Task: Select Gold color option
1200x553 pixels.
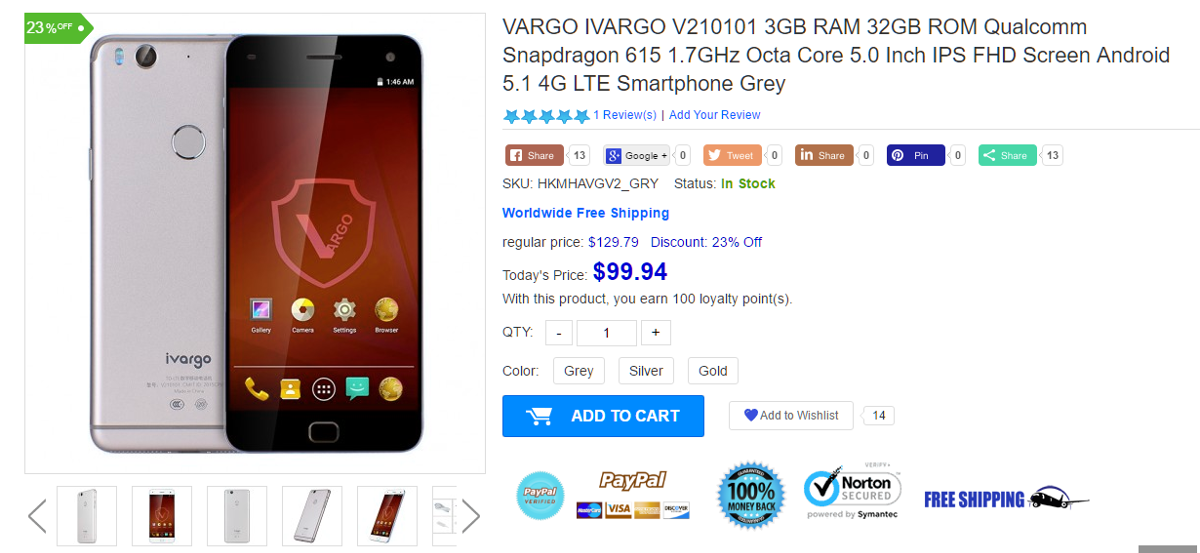Action: [x=713, y=371]
